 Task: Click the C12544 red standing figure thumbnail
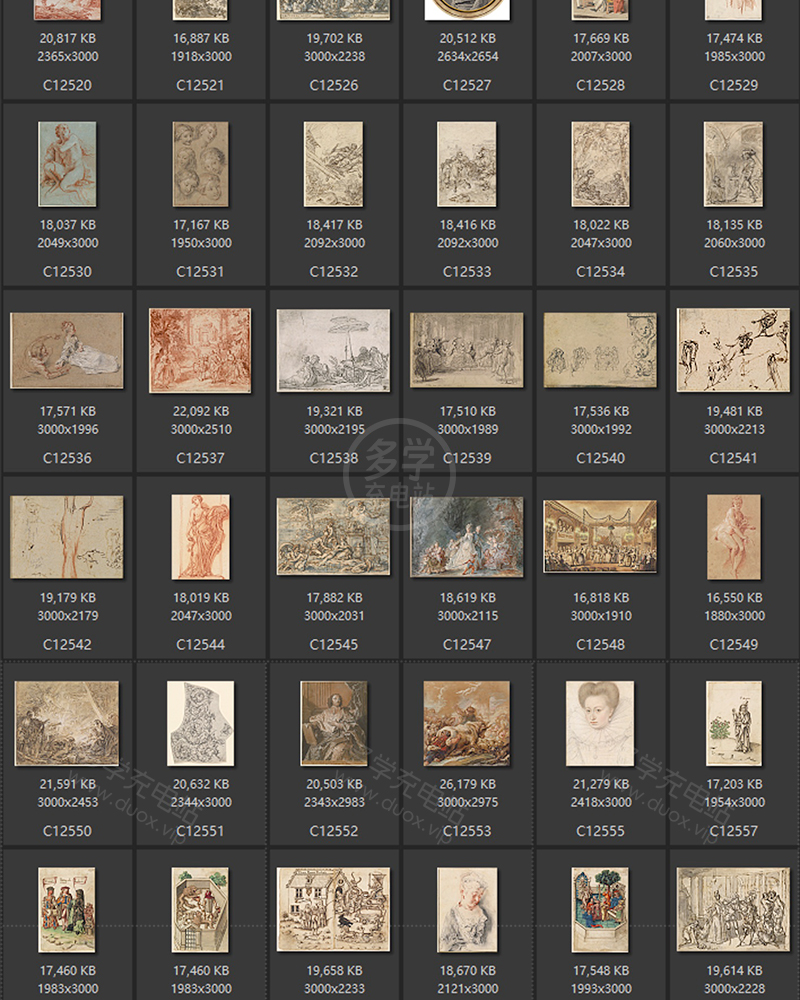pos(200,536)
